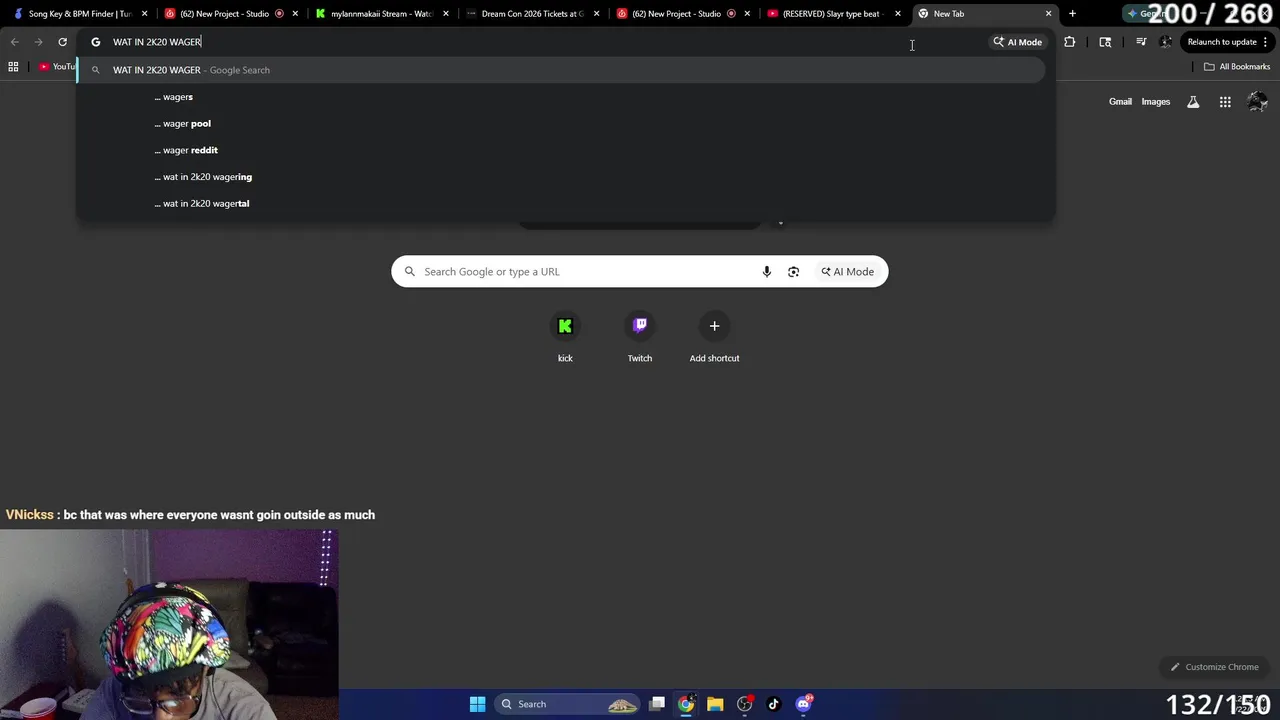
Task: Close the New Tab tab
Action: coord(1048,14)
